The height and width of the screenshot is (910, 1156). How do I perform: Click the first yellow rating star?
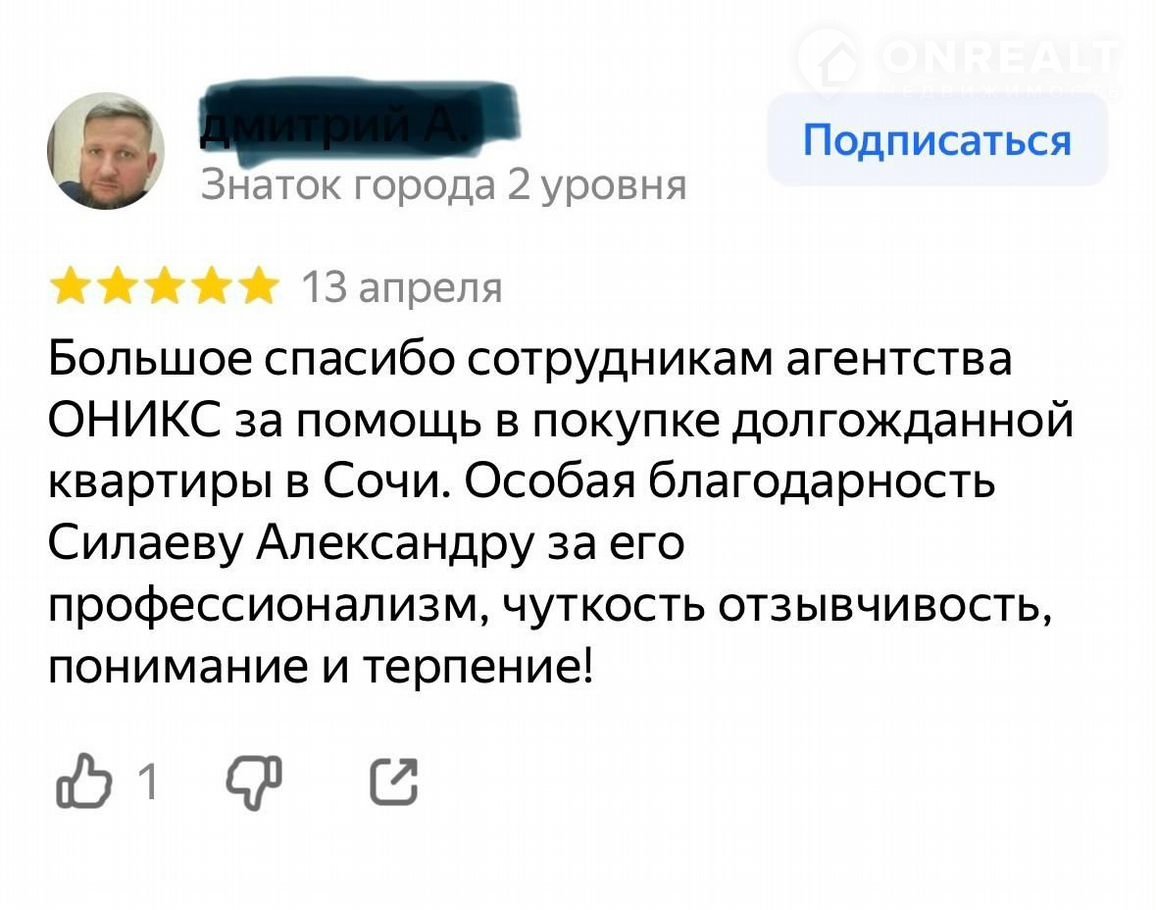(x=68, y=287)
